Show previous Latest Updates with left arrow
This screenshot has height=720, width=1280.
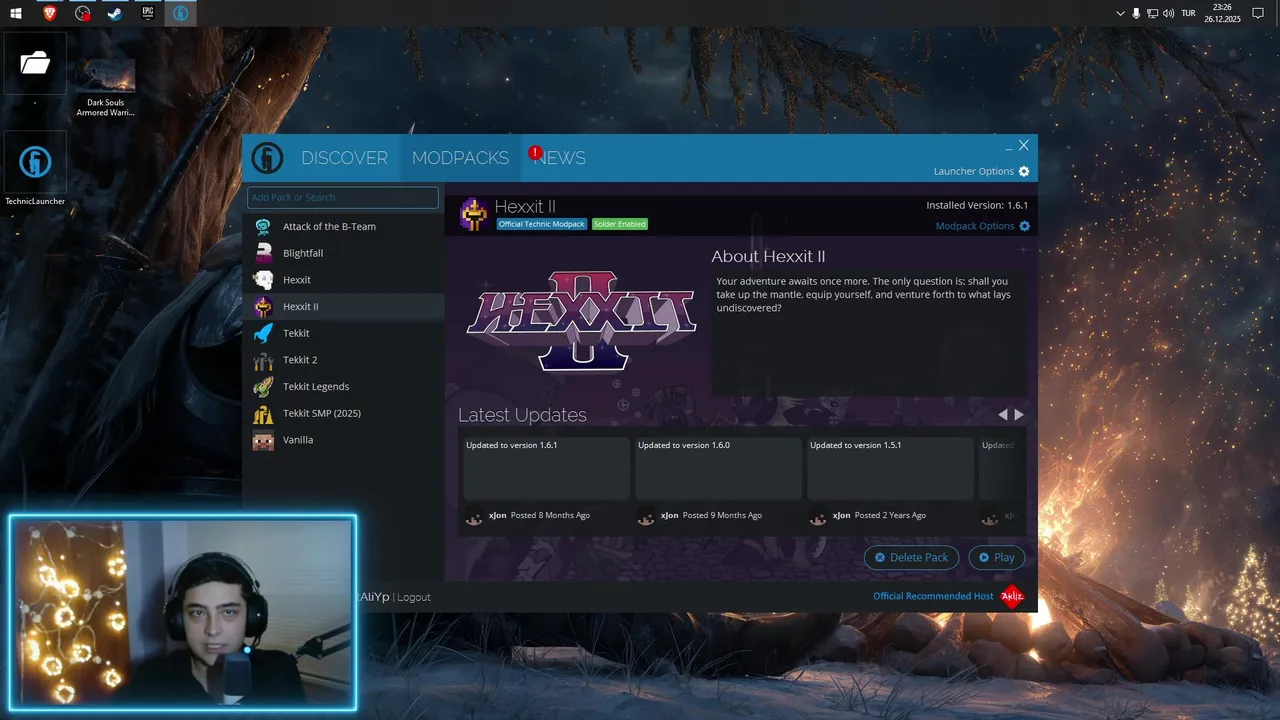click(x=1003, y=415)
